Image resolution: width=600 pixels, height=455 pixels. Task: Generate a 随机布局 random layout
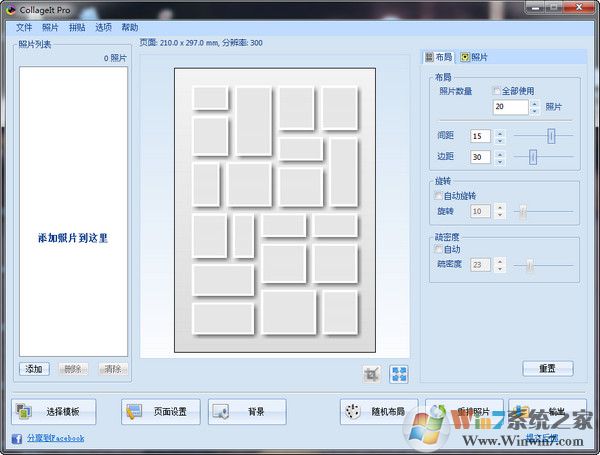(379, 412)
